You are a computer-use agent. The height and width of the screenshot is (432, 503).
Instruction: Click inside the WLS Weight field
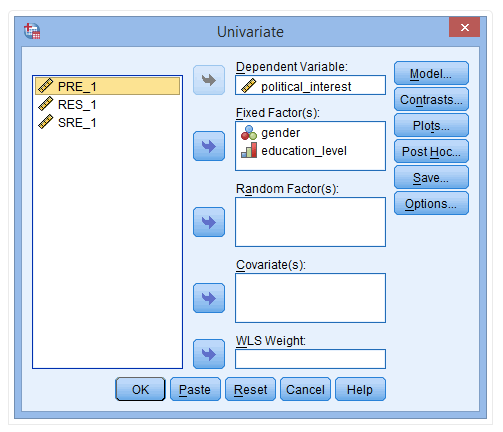tap(310, 359)
